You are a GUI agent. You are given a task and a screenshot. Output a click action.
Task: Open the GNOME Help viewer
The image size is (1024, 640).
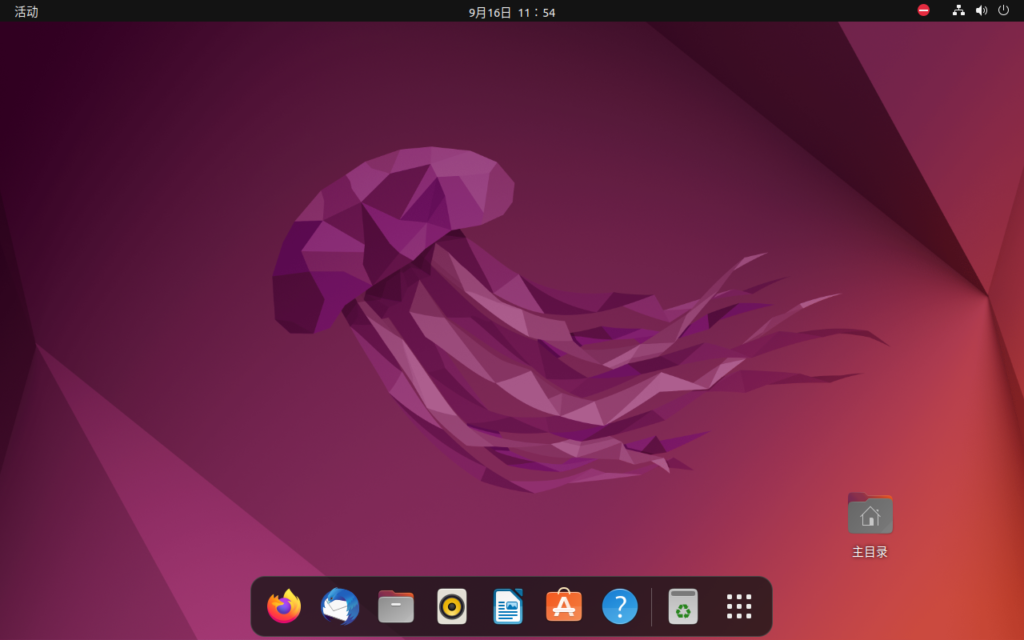[x=619, y=606]
